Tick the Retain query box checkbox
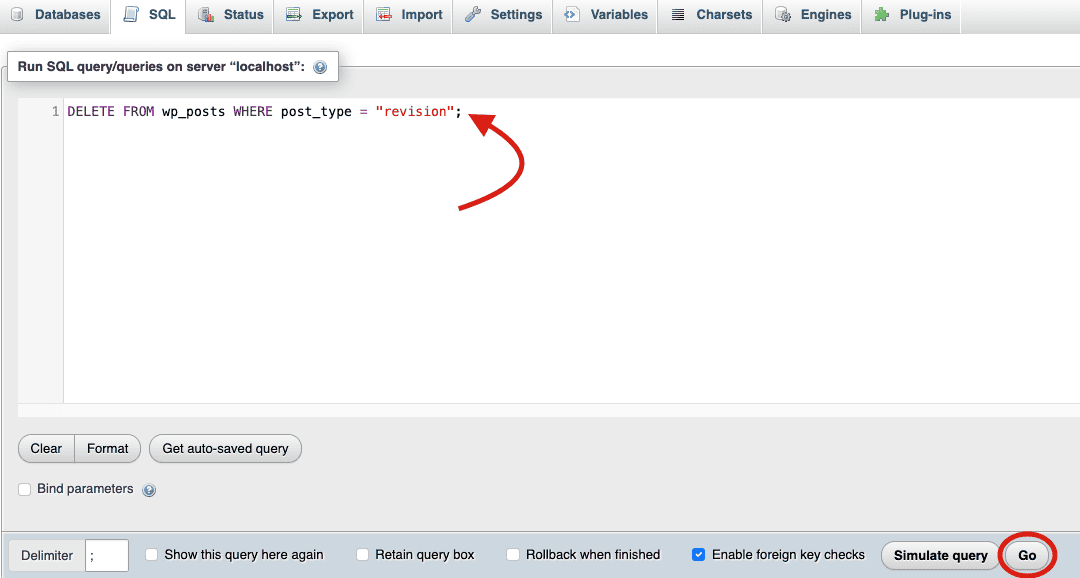1080x578 pixels. [362, 555]
